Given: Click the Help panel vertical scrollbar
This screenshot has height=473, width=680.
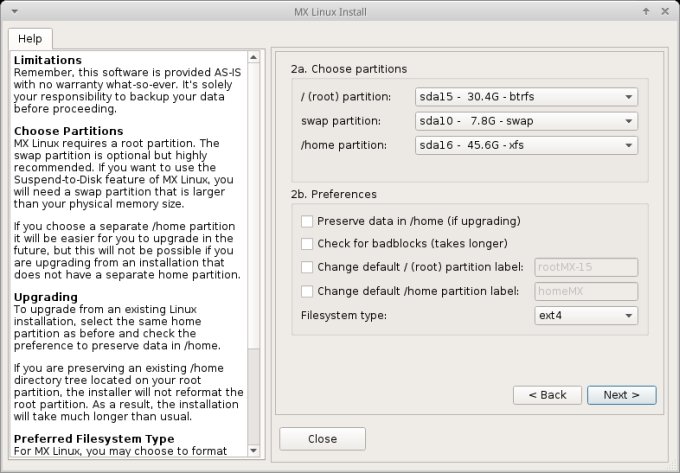Looking at the screenshot, I should (253, 200).
